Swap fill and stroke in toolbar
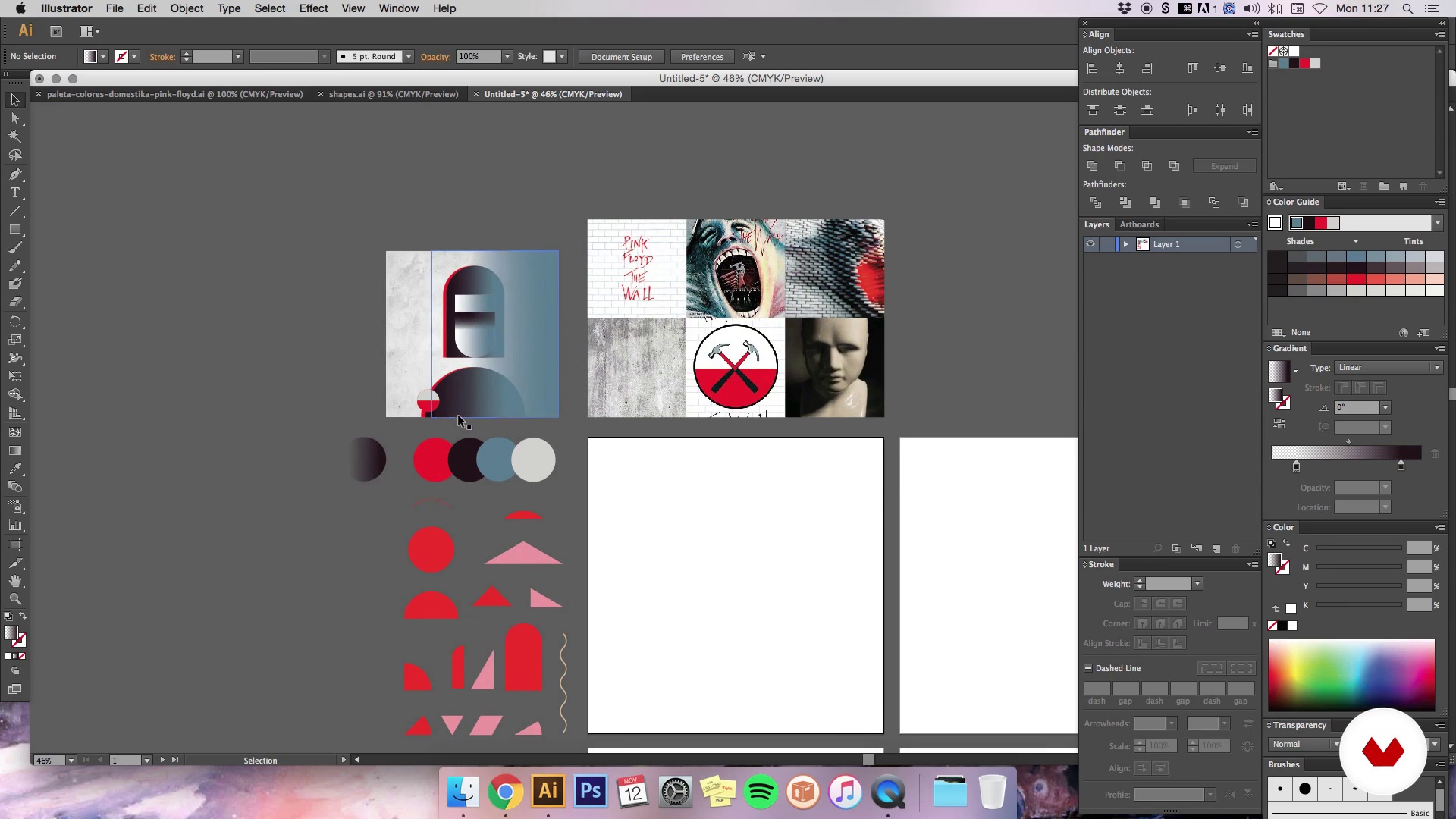The height and width of the screenshot is (819, 1456). (x=23, y=616)
